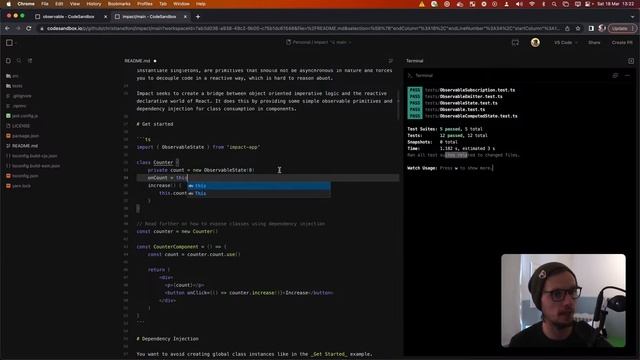Image resolution: width=640 pixels, height=360 pixels.
Task: Select second 'This' autocomplete suggestion
Action: [x=259, y=193]
